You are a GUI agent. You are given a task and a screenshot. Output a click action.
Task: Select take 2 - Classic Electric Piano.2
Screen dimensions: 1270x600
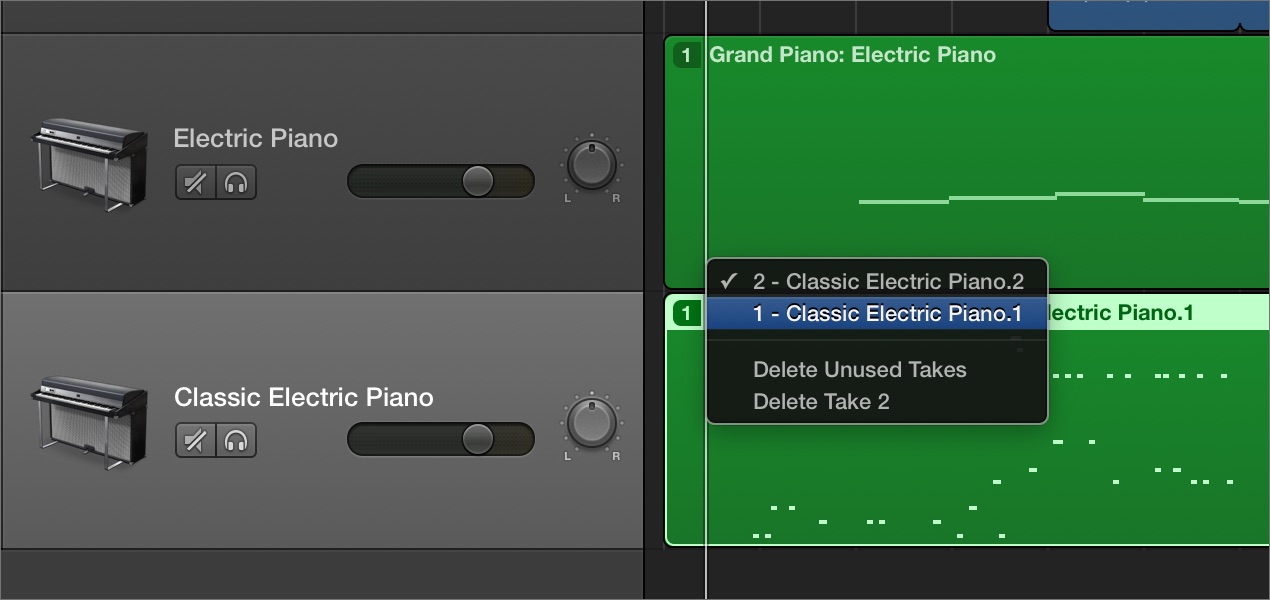pyautogui.click(x=877, y=281)
